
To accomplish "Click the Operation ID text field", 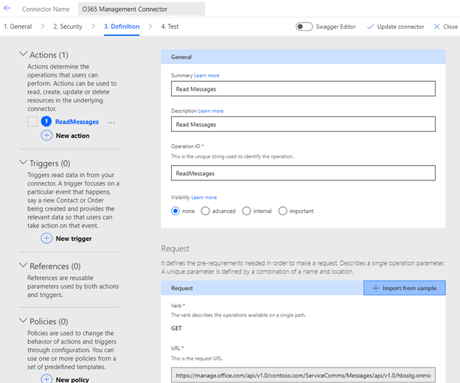I will [x=303, y=173].
